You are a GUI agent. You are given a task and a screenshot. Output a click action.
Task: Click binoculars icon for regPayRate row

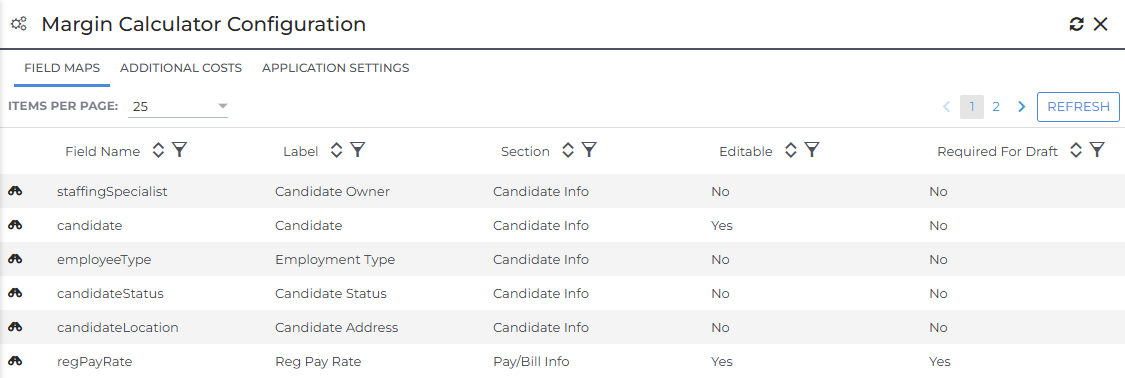pyautogui.click(x=16, y=362)
